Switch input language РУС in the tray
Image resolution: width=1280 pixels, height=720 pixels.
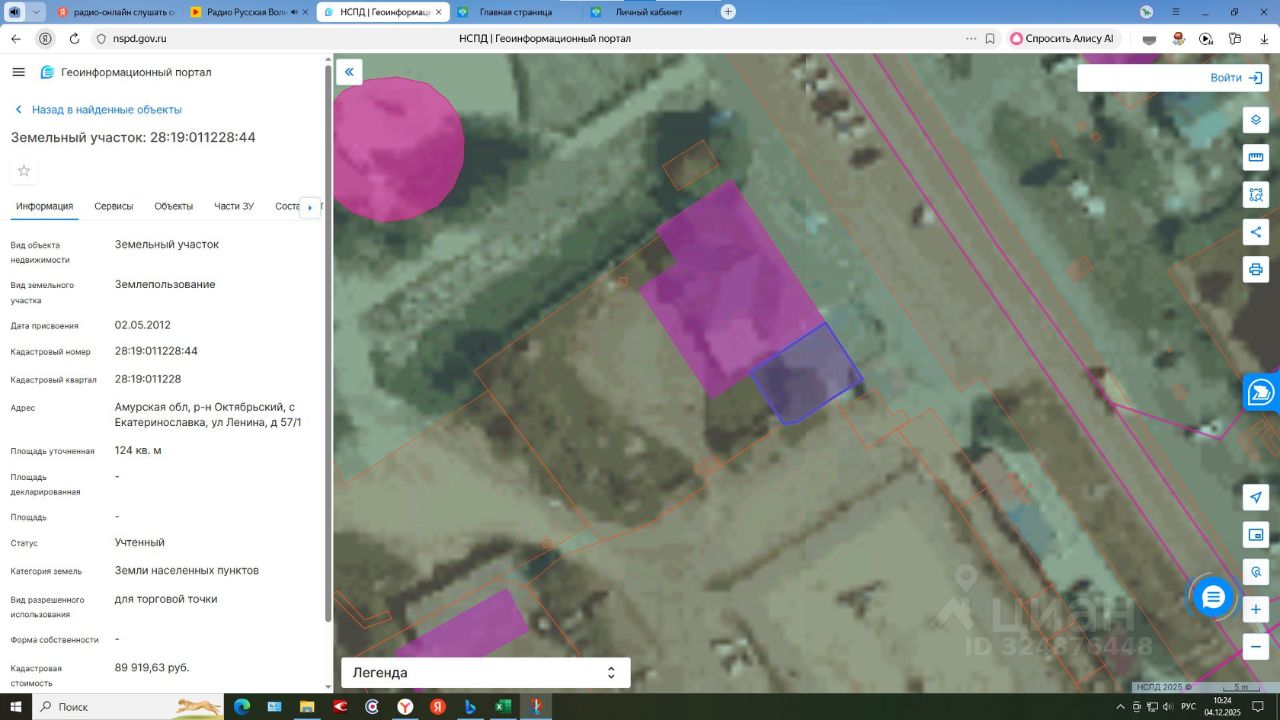tap(1189, 707)
